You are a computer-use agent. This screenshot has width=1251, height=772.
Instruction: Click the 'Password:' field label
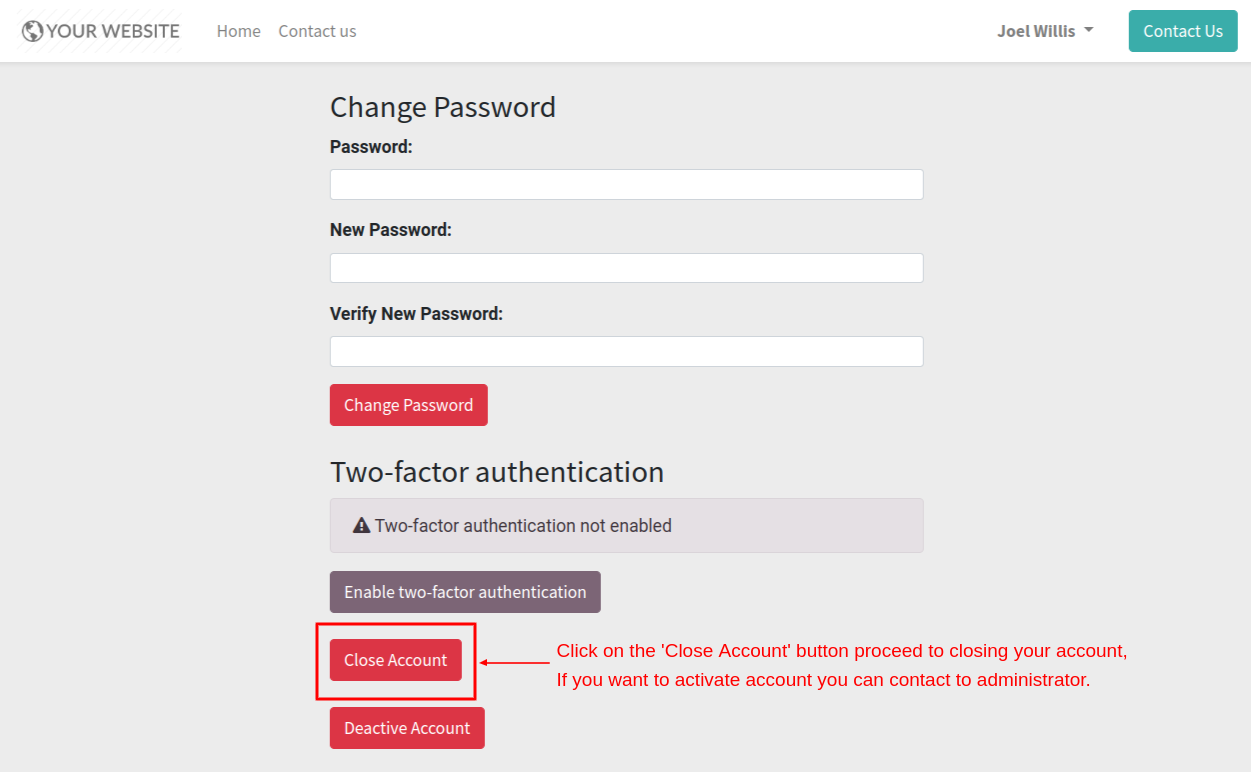coord(371,146)
